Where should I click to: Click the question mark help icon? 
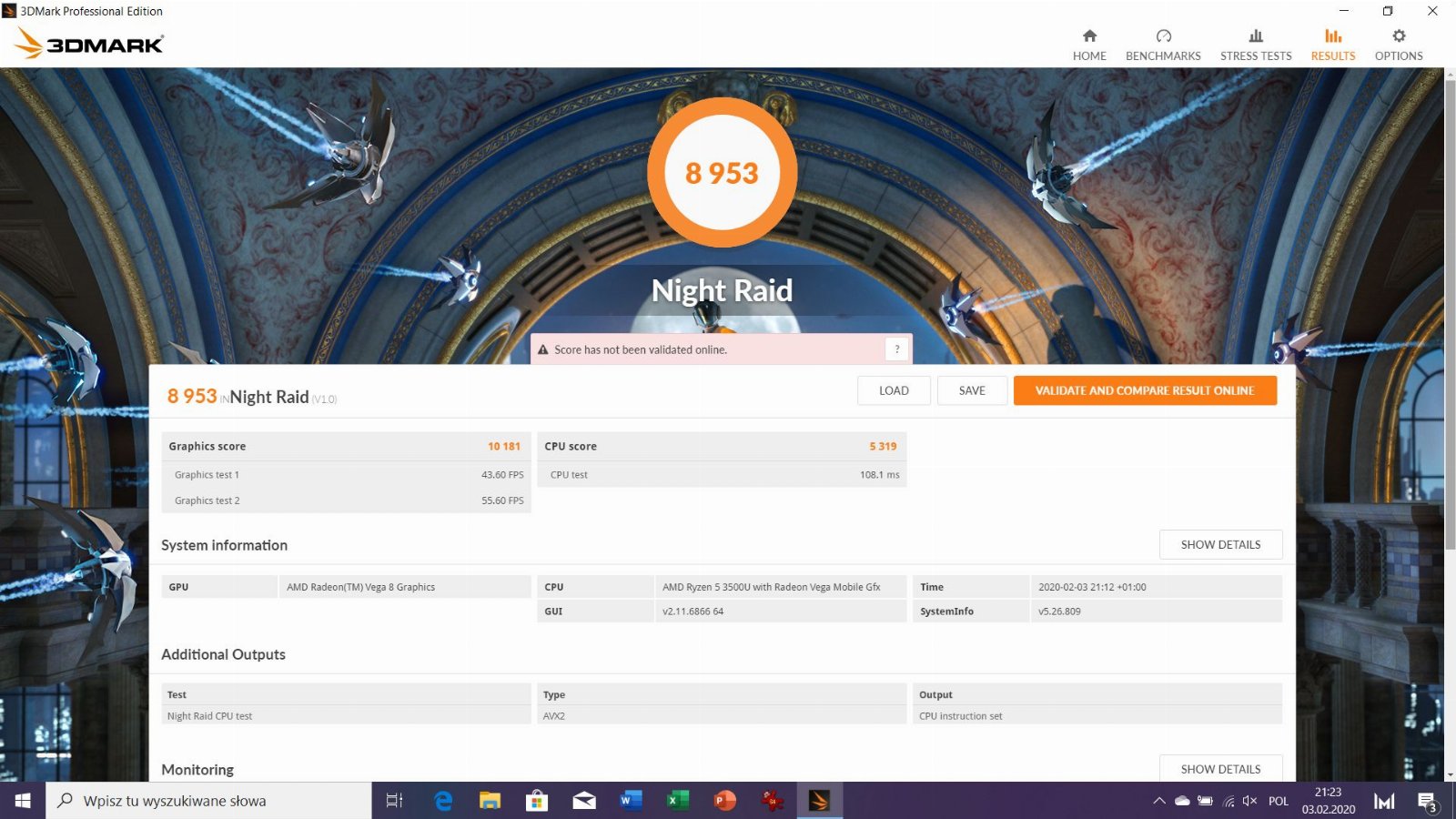(896, 349)
